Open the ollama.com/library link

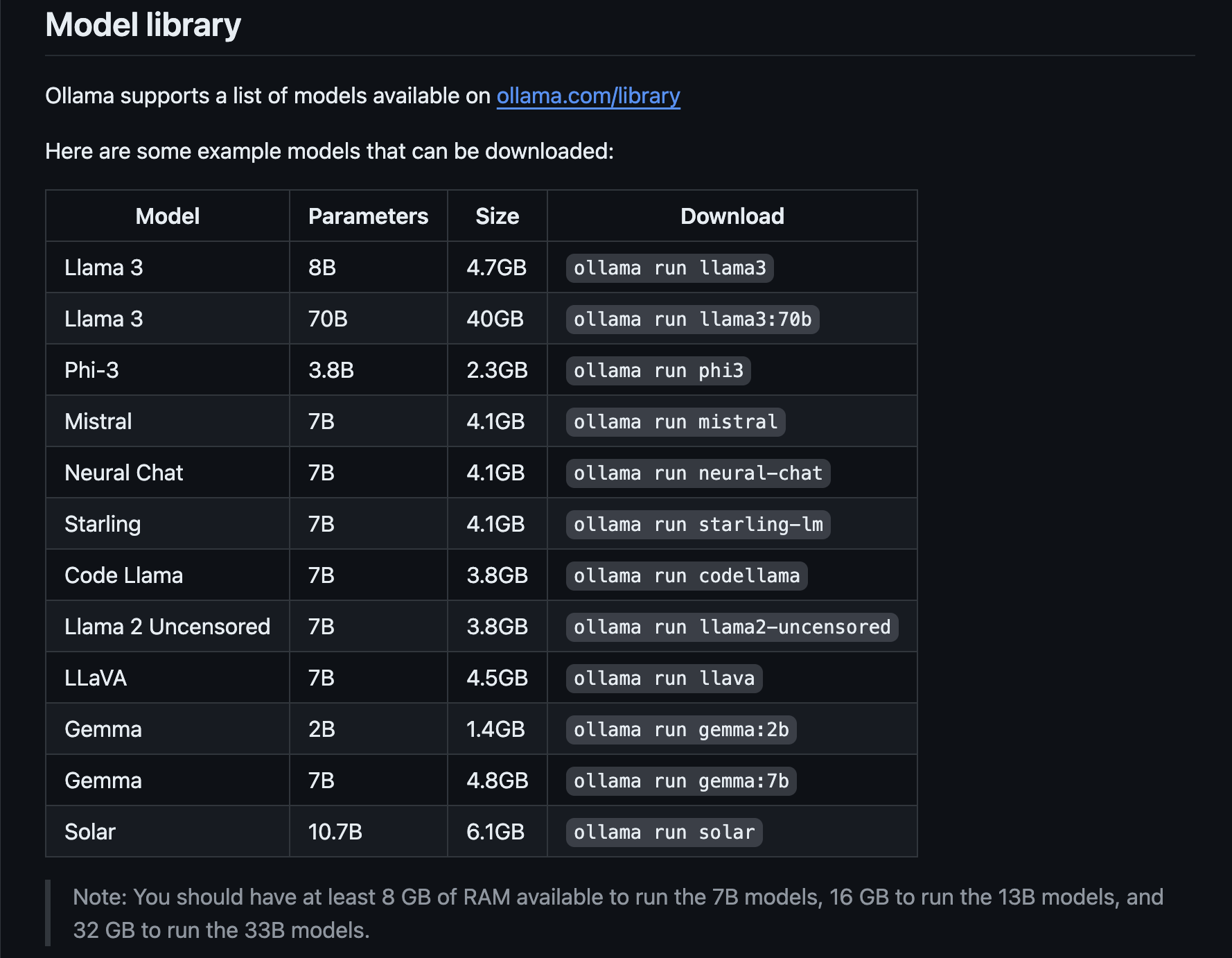pos(588,96)
